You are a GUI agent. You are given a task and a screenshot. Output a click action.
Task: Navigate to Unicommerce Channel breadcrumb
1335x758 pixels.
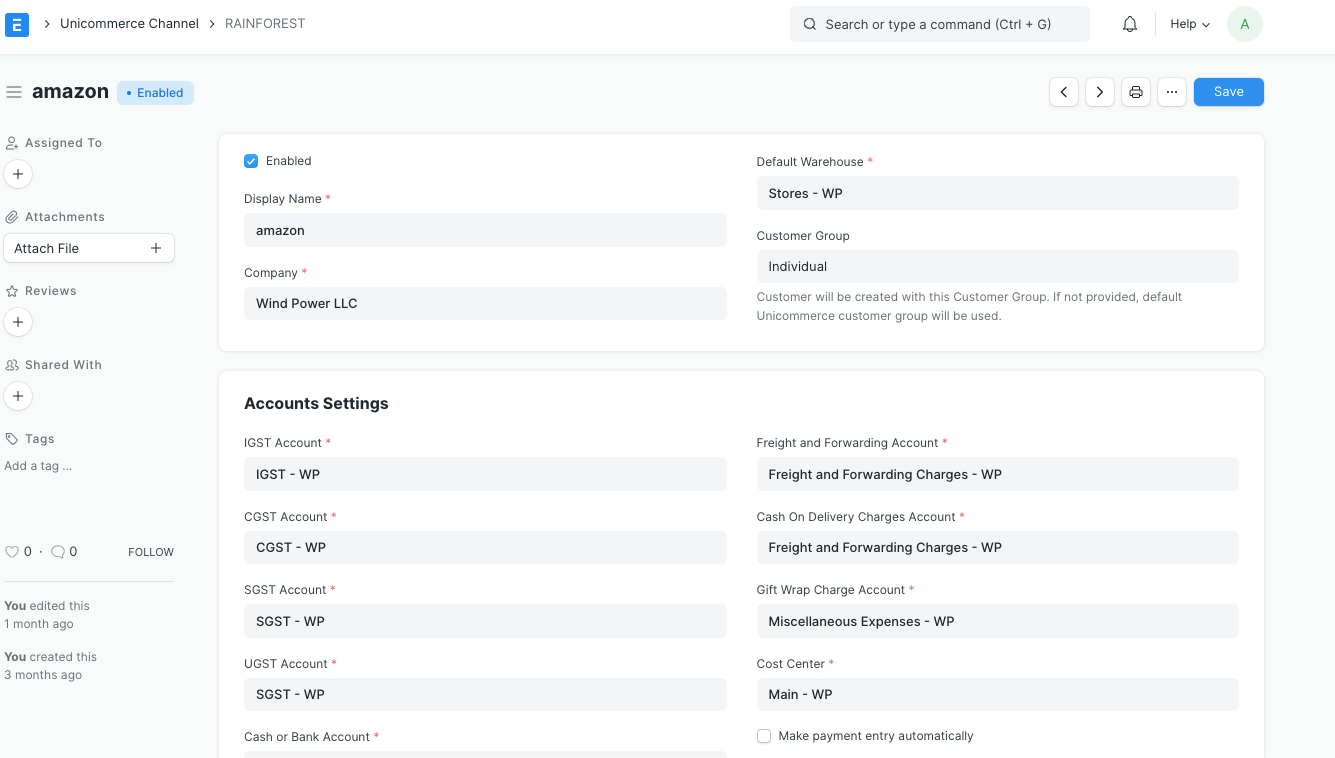(129, 22)
